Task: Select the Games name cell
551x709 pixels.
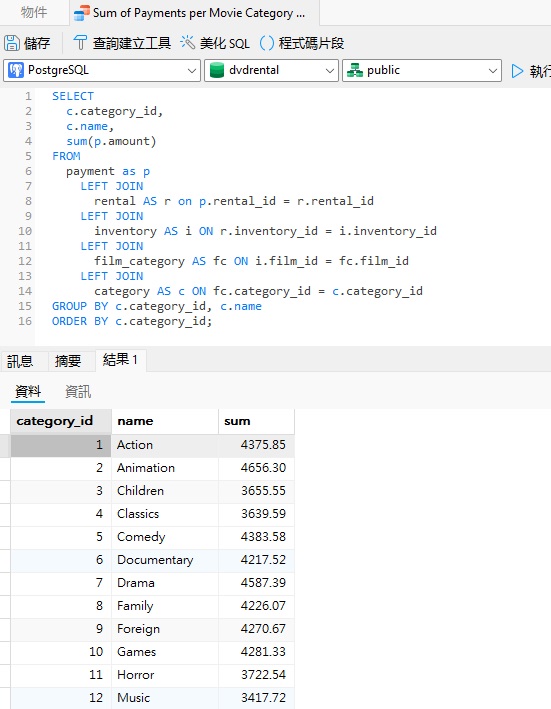Action: [x=165, y=652]
